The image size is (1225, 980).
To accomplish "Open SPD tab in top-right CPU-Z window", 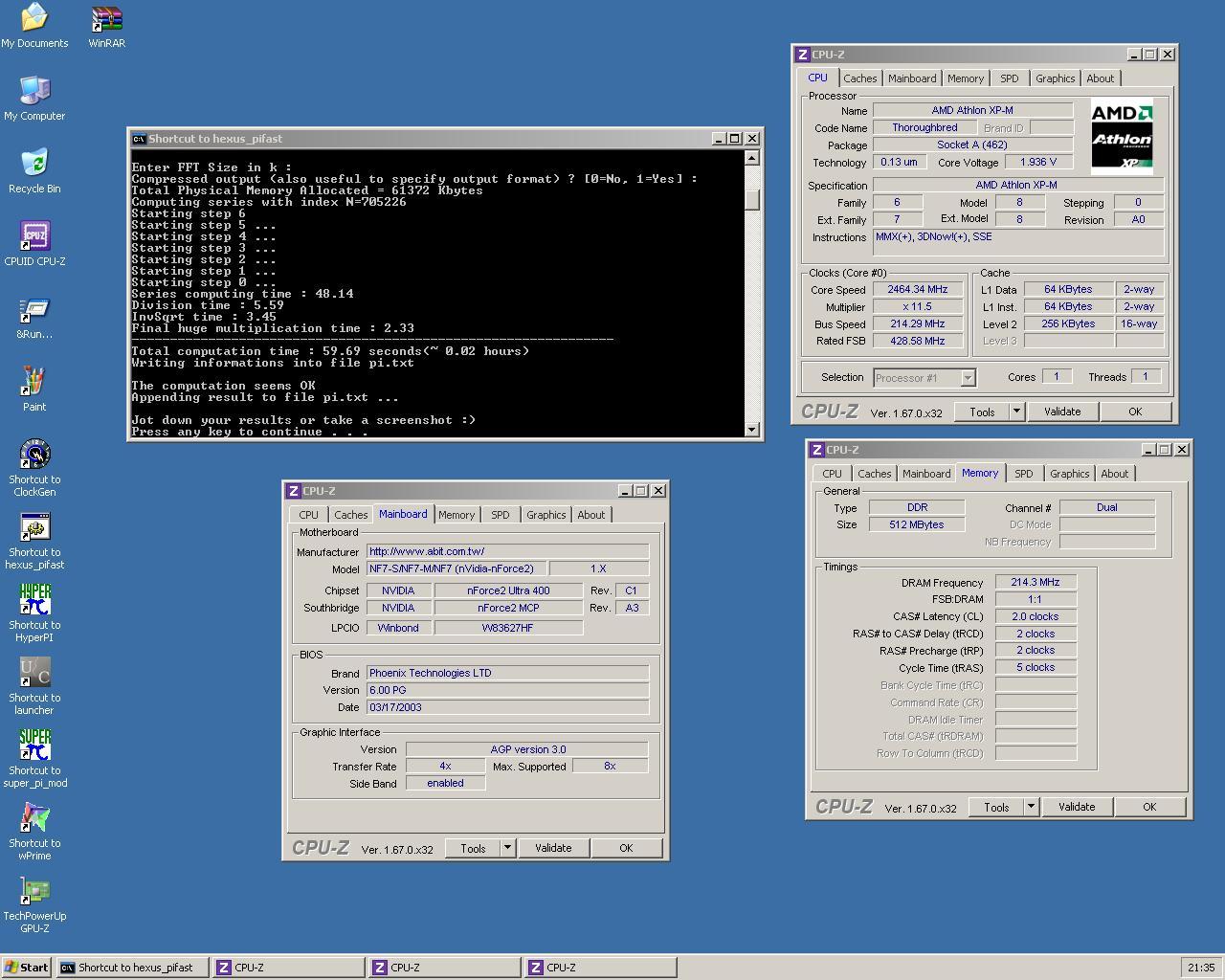I will [1010, 79].
